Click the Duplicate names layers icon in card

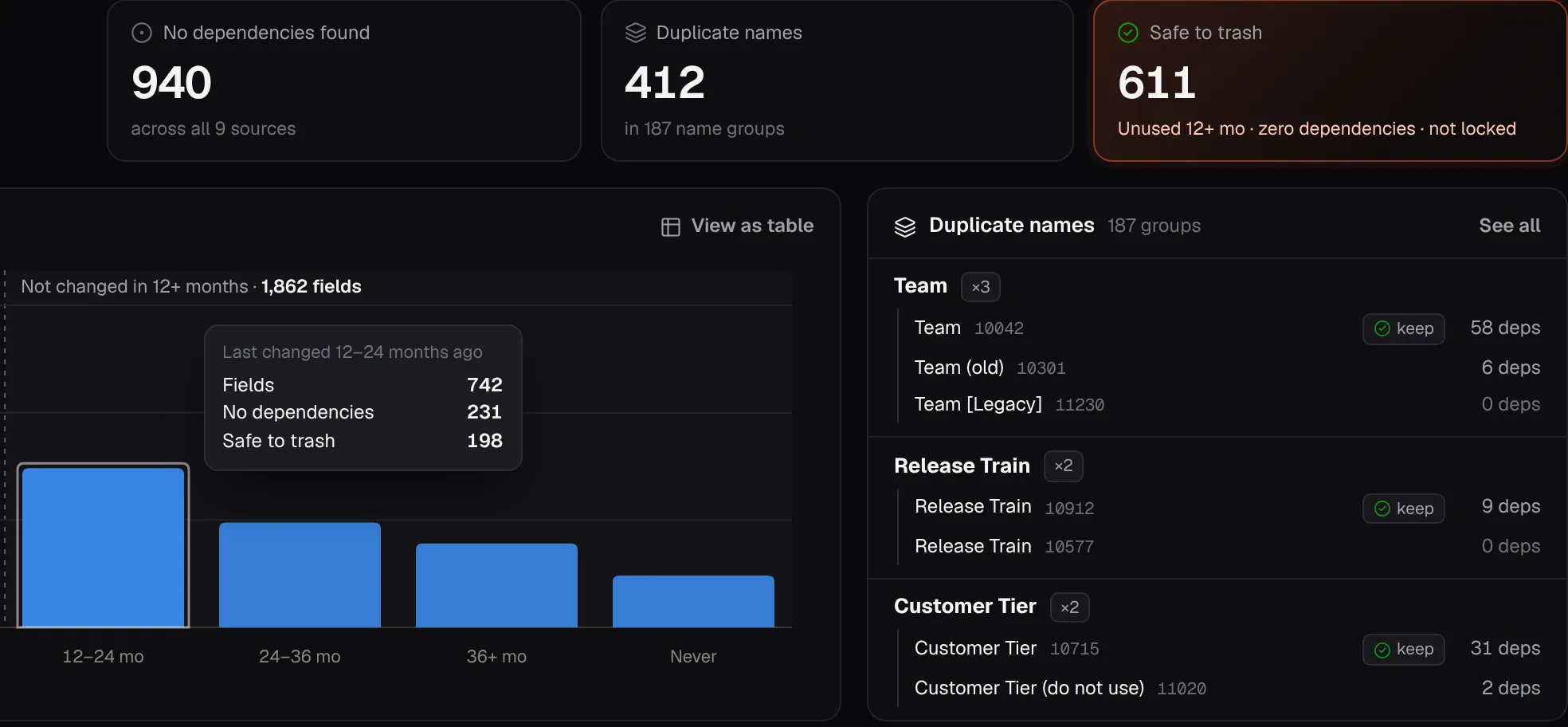pyautogui.click(x=636, y=33)
